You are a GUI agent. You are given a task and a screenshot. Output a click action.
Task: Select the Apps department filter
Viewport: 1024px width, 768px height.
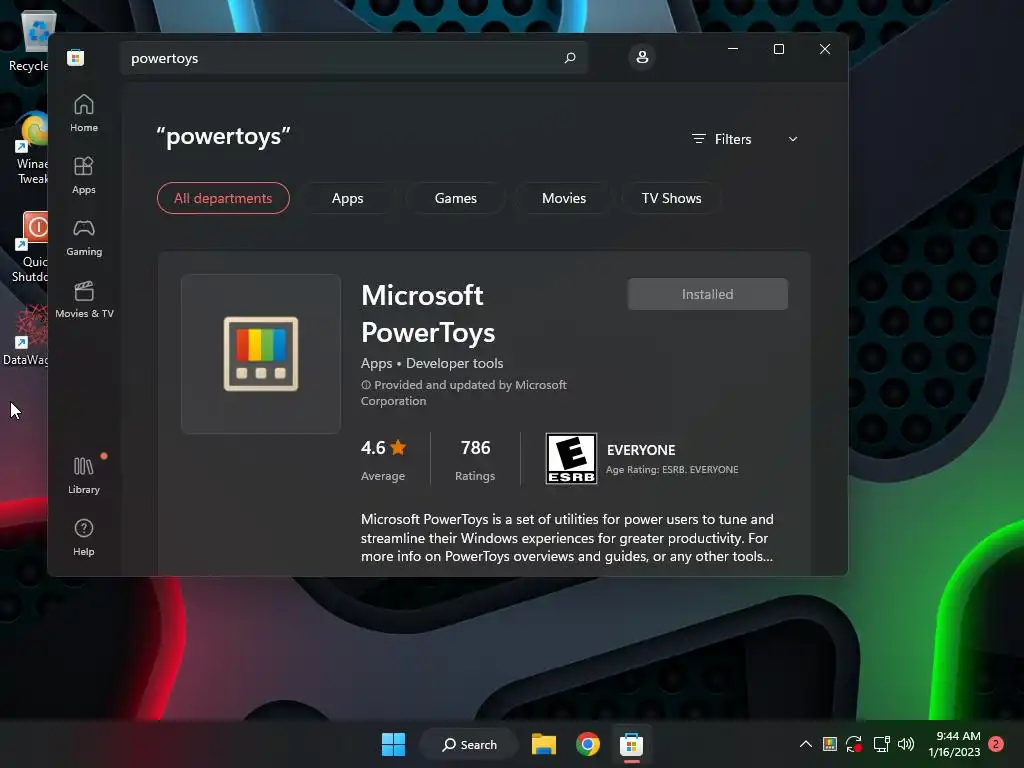coord(347,198)
